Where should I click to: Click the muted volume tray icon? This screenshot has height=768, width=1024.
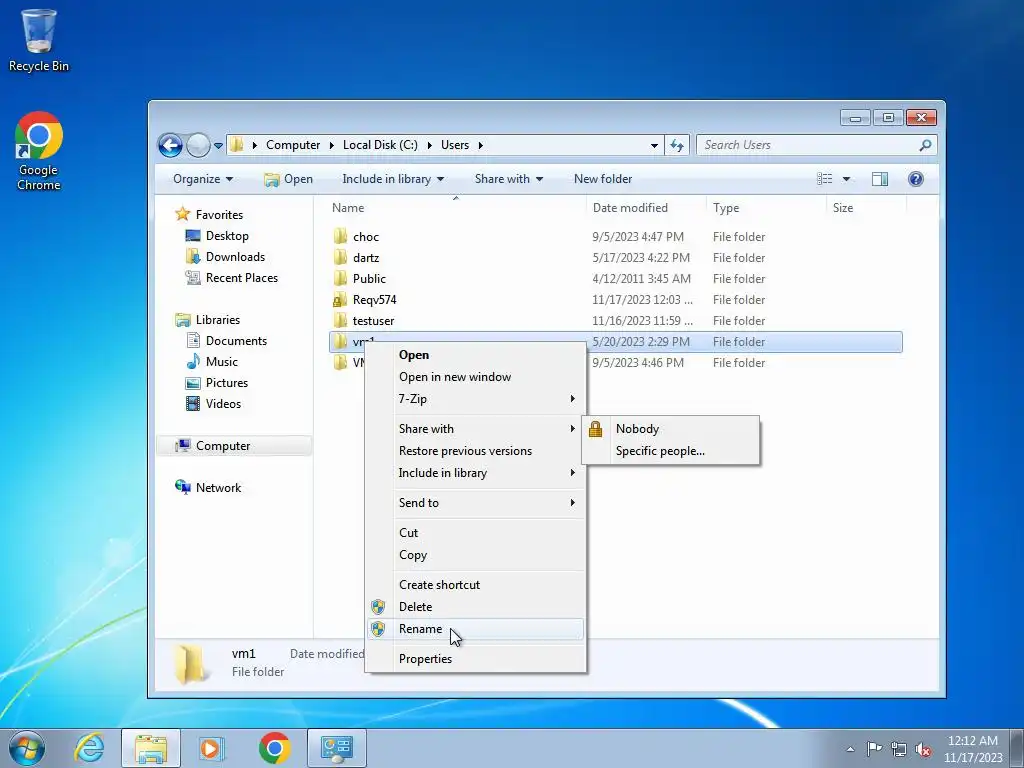click(923, 749)
